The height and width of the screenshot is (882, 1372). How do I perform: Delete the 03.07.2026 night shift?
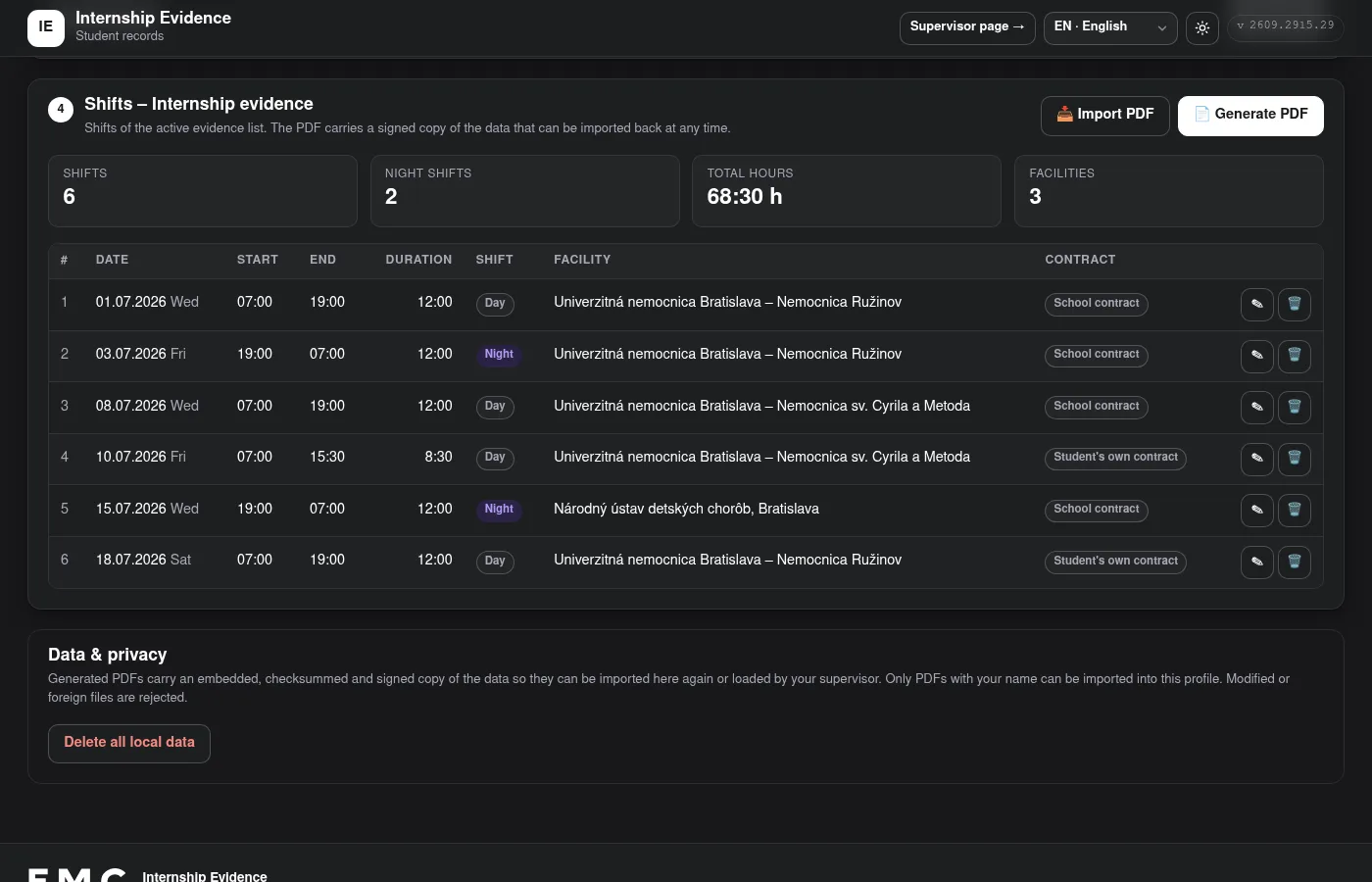point(1294,356)
